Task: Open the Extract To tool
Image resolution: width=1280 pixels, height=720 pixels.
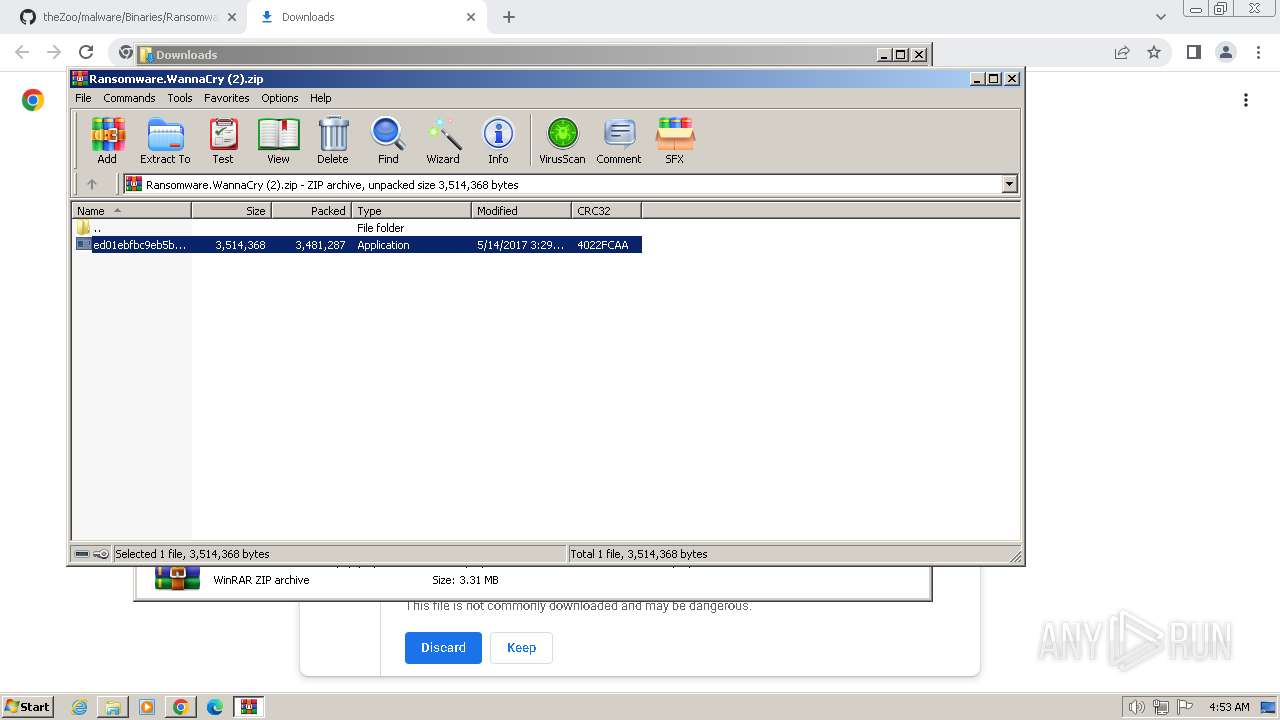Action: click(165, 140)
